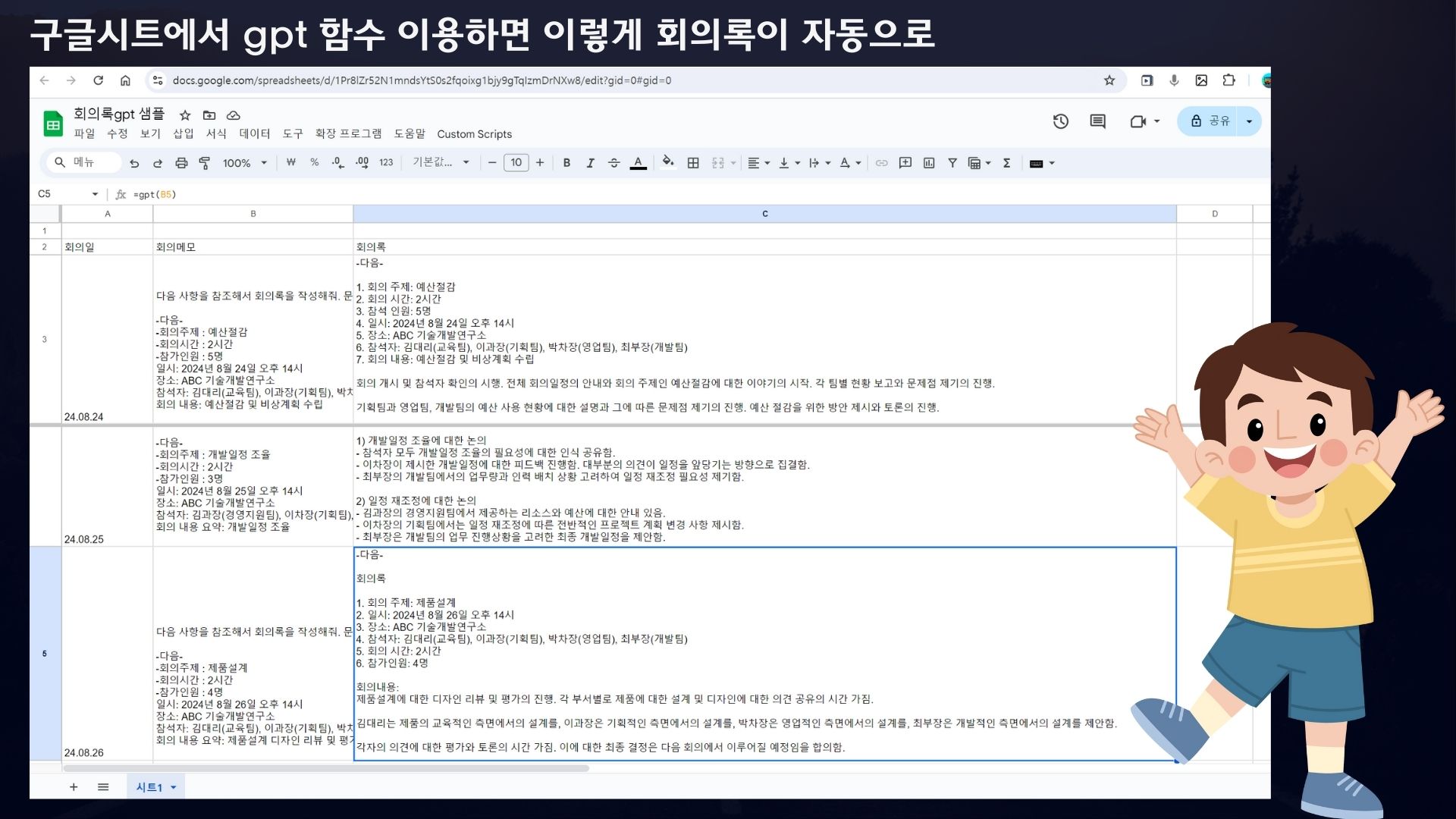Open the fill color picker

pos(667,162)
